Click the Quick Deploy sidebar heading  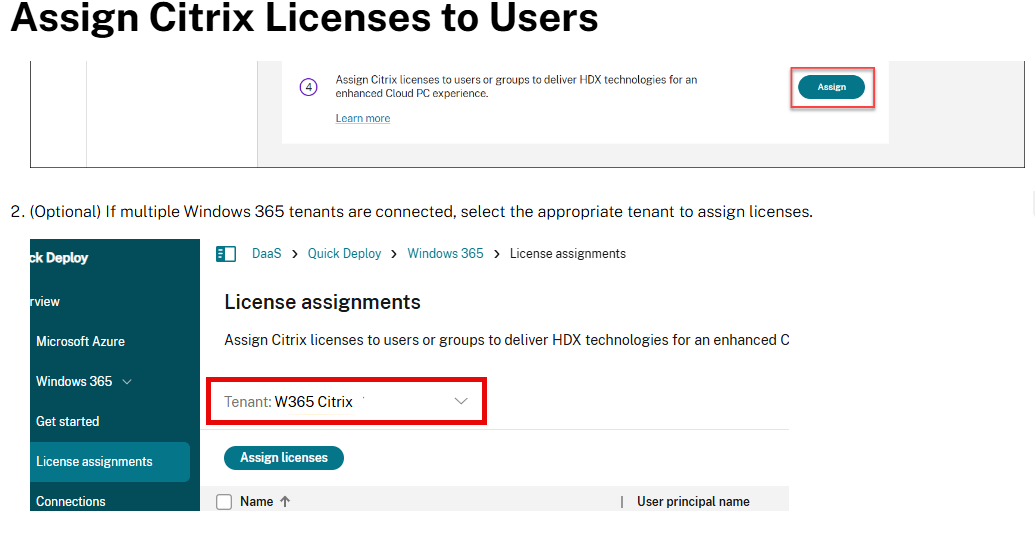pos(59,258)
